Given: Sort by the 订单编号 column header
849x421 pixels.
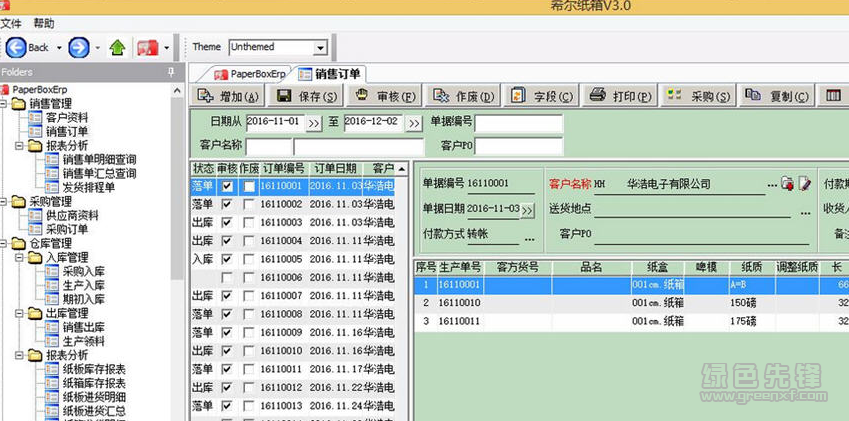Looking at the screenshot, I should (284, 168).
